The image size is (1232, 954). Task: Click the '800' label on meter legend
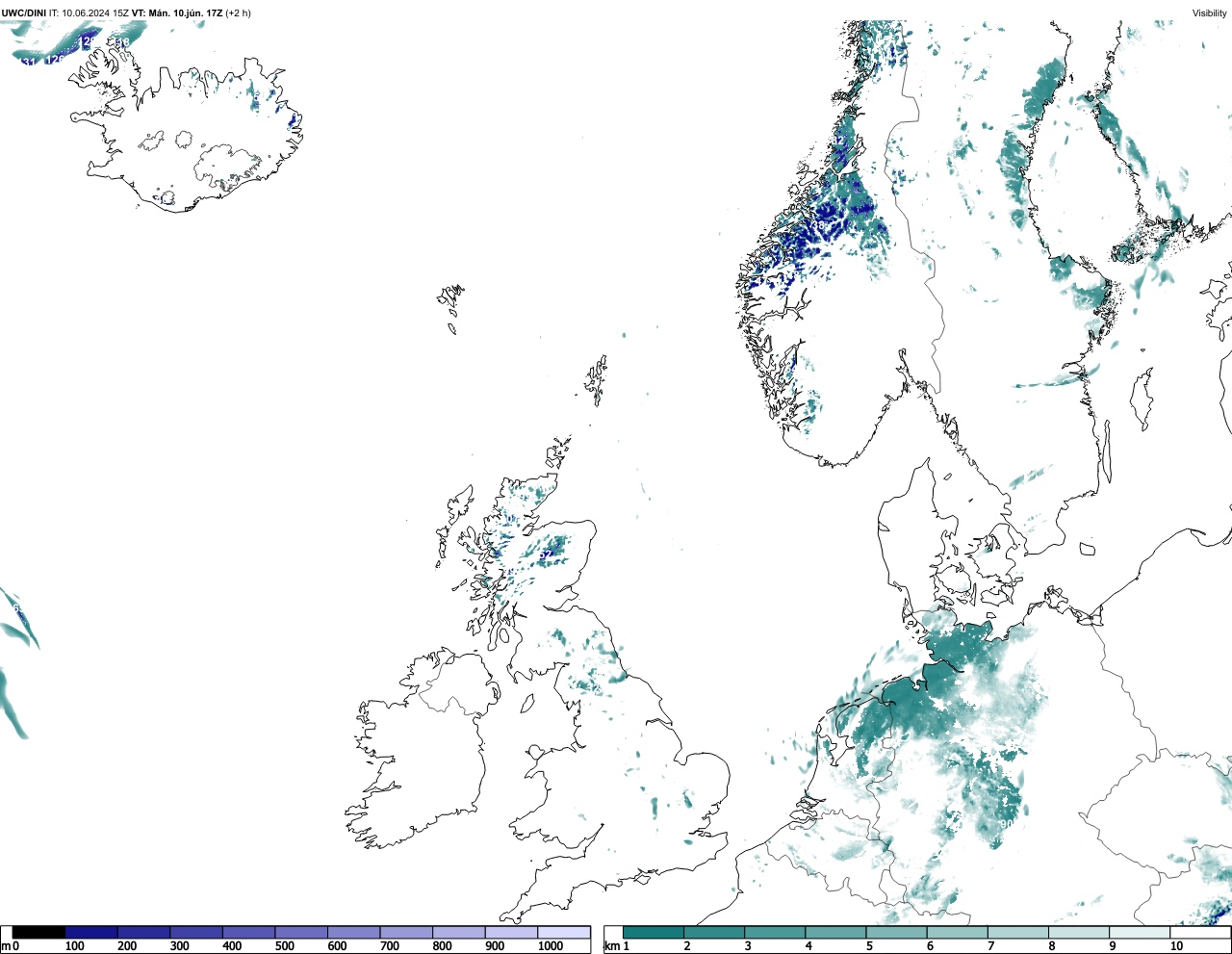(x=442, y=946)
